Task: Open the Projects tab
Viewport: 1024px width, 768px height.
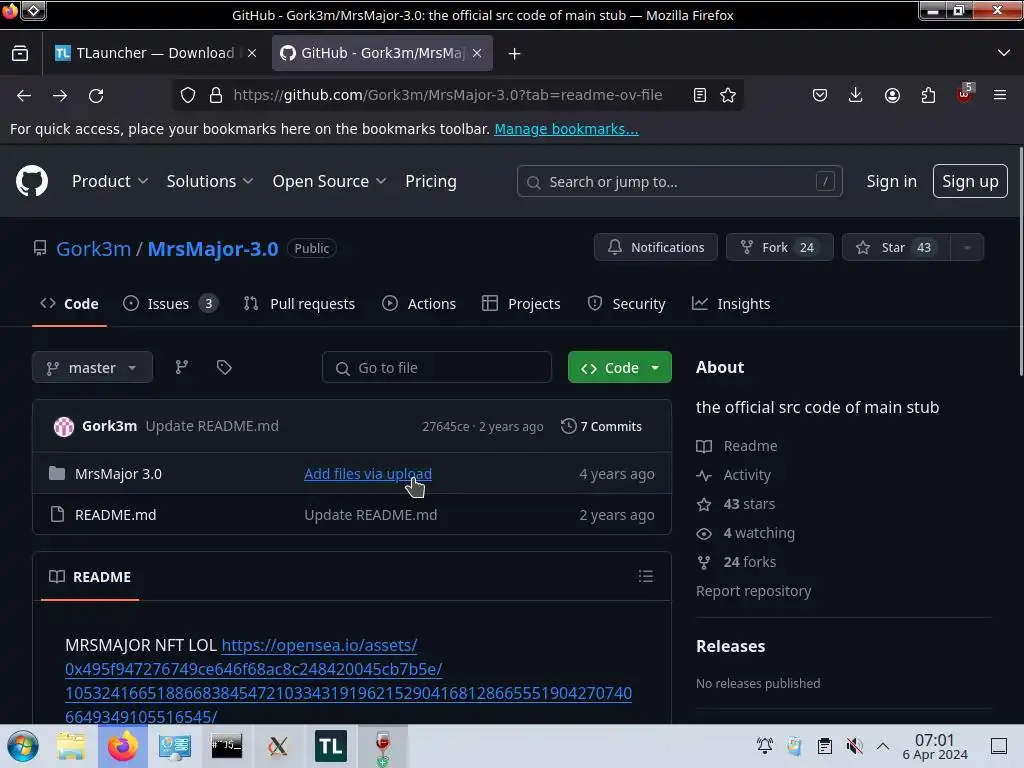Action: [521, 304]
